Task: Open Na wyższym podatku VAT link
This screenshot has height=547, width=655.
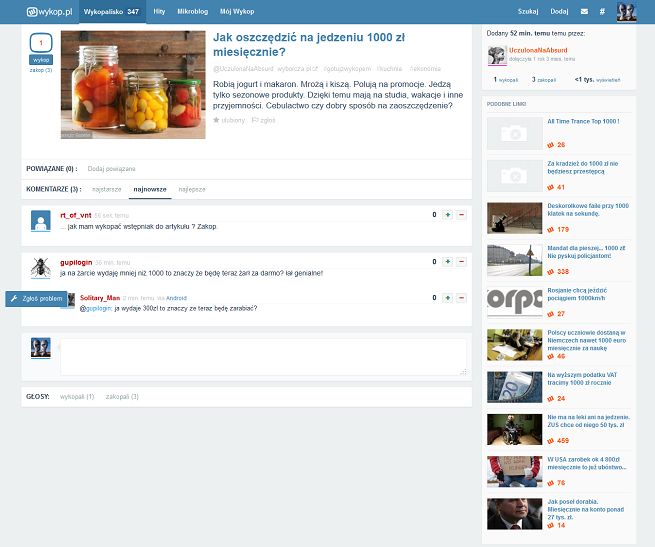Action: click(x=582, y=379)
